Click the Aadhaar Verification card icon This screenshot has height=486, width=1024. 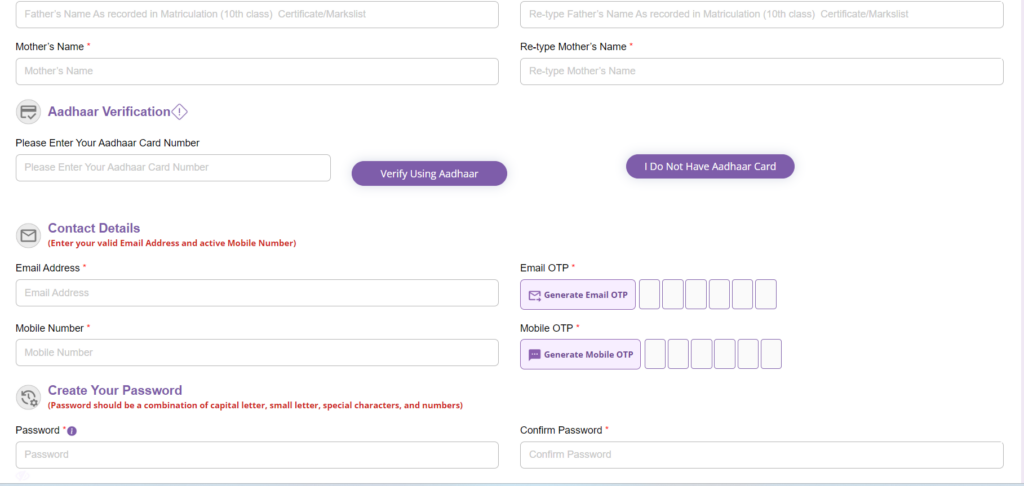(28, 112)
